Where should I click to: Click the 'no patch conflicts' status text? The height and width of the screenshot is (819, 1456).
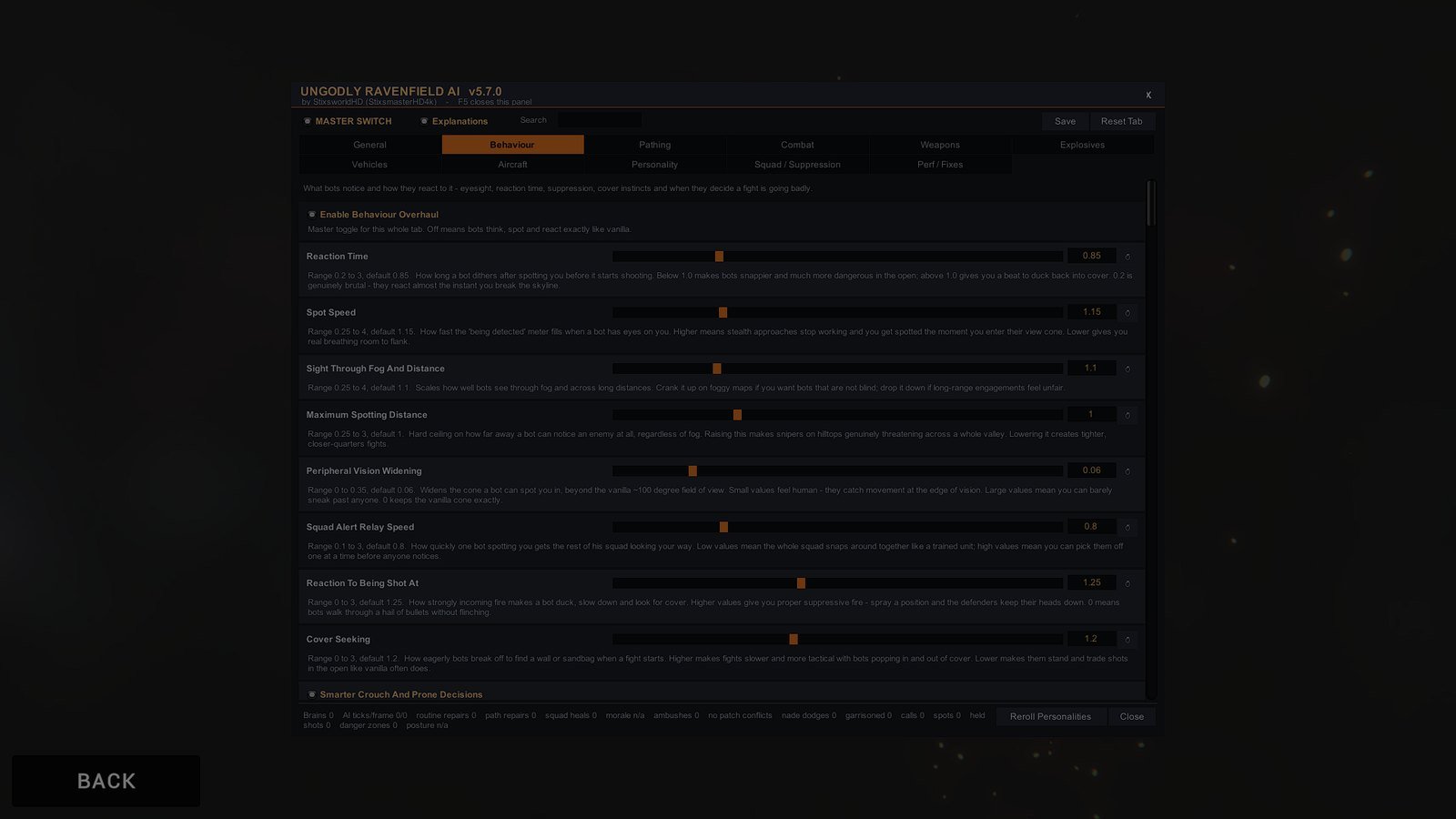click(740, 715)
